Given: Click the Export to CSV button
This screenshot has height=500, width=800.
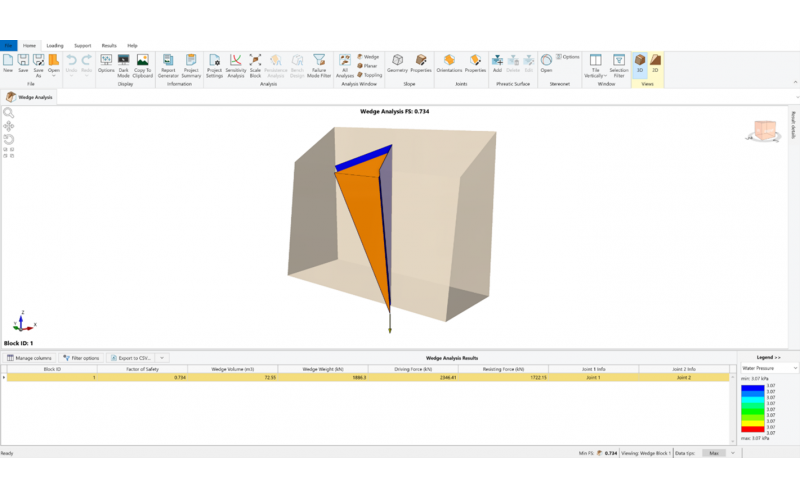Looking at the screenshot, I should coord(132,357).
